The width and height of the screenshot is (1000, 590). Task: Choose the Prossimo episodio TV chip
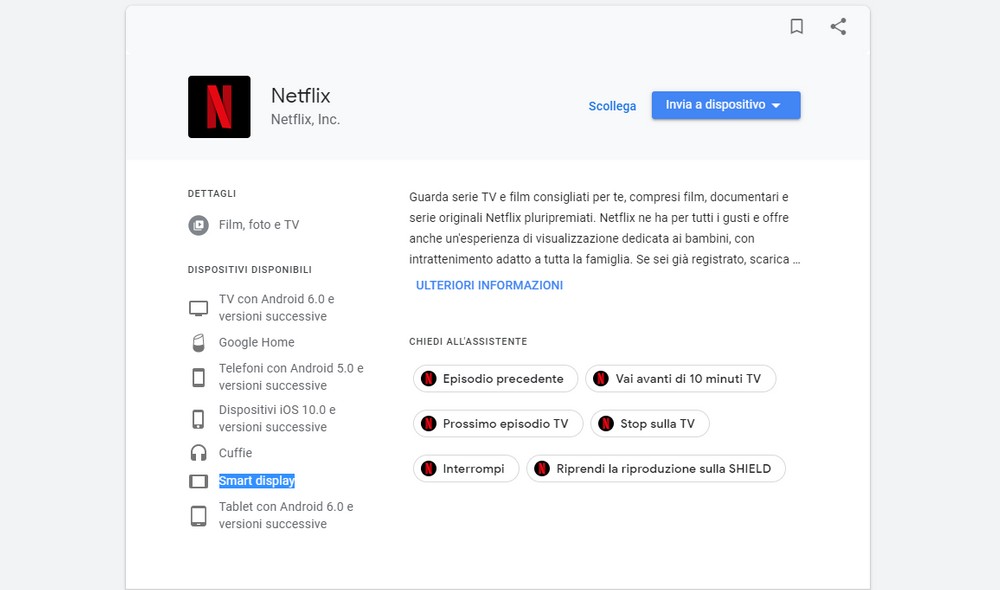point(497,424)
